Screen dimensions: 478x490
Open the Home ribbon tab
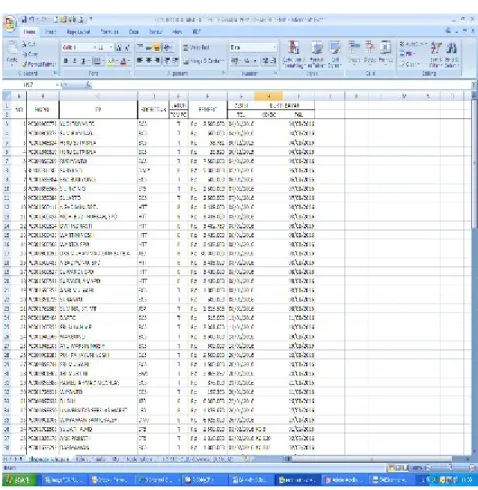(x=29, y=32)
